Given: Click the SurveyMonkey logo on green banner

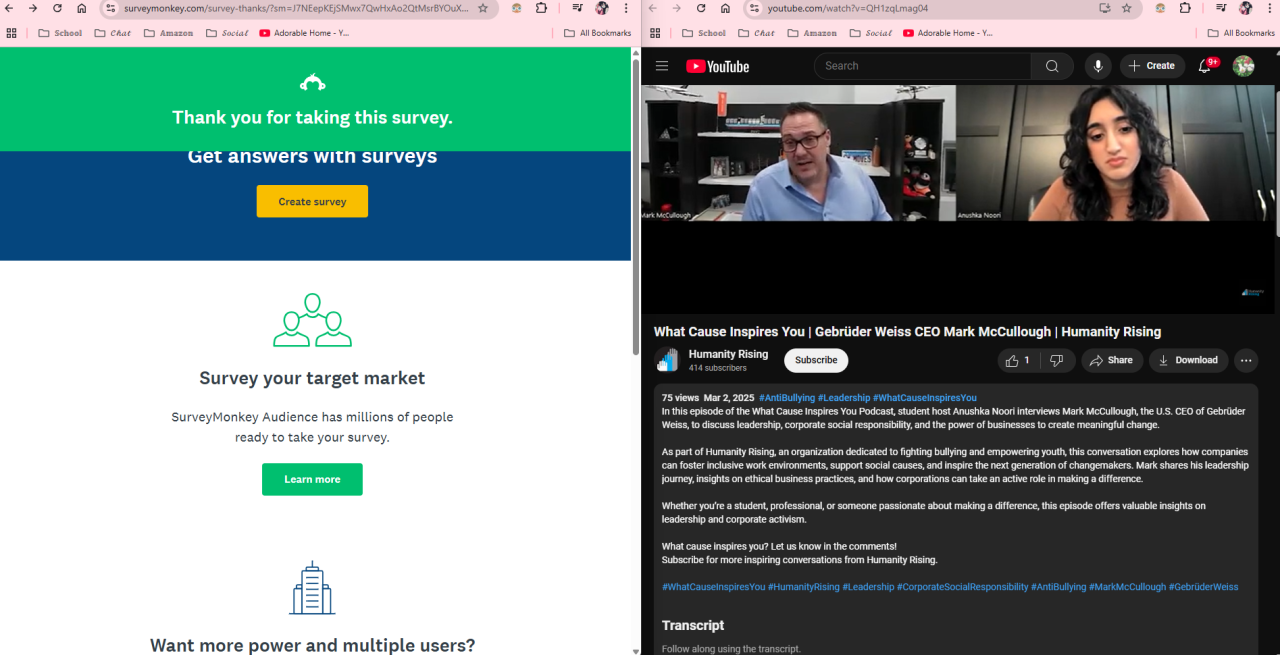Looking at the screenshot, I should pos(312,82).
